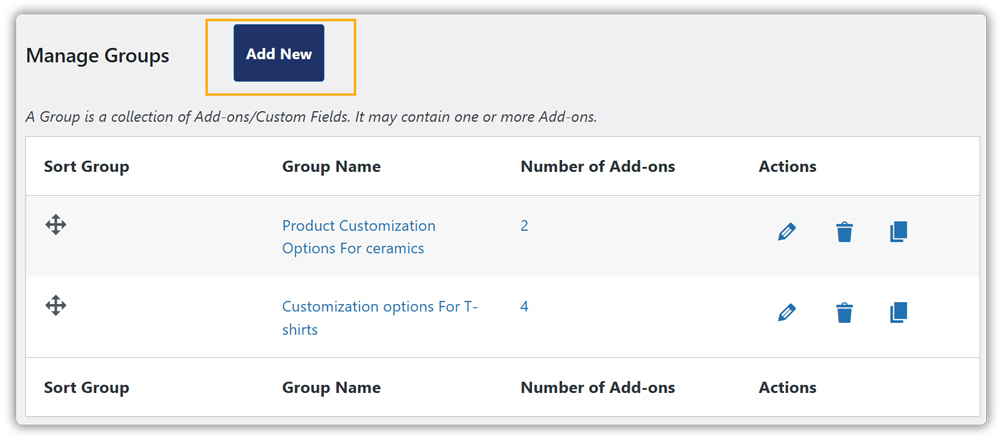Screen dimensions: 1000x439
Task: Click the top Group Name column header
Action: tap(332, 167)
